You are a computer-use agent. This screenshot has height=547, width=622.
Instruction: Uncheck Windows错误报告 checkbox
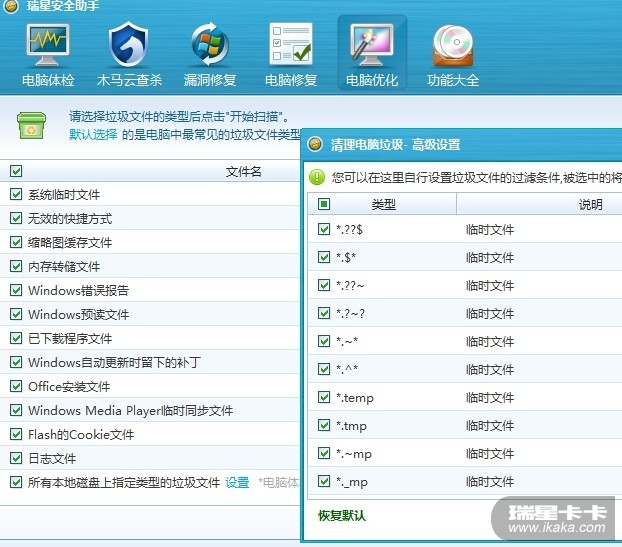tap(16, 290)
